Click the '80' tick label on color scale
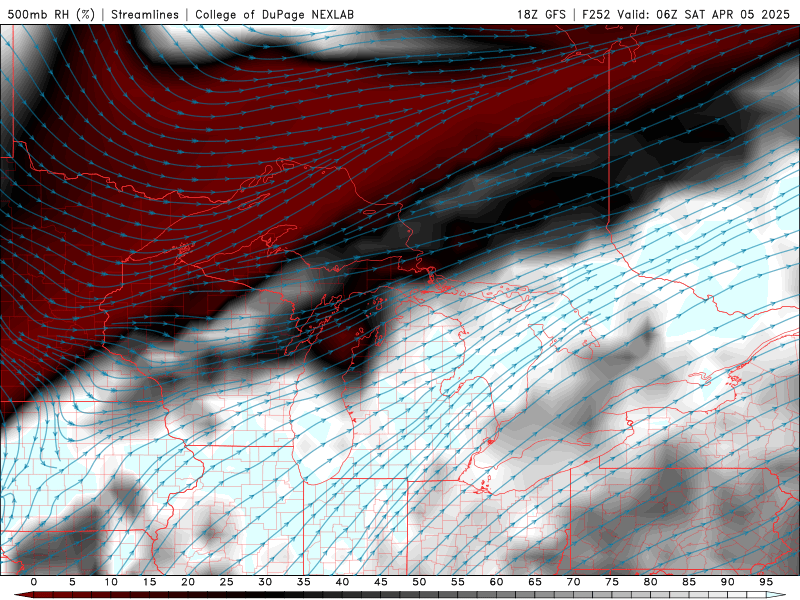This screenshot has height=600, width=800. click(650, 582)
